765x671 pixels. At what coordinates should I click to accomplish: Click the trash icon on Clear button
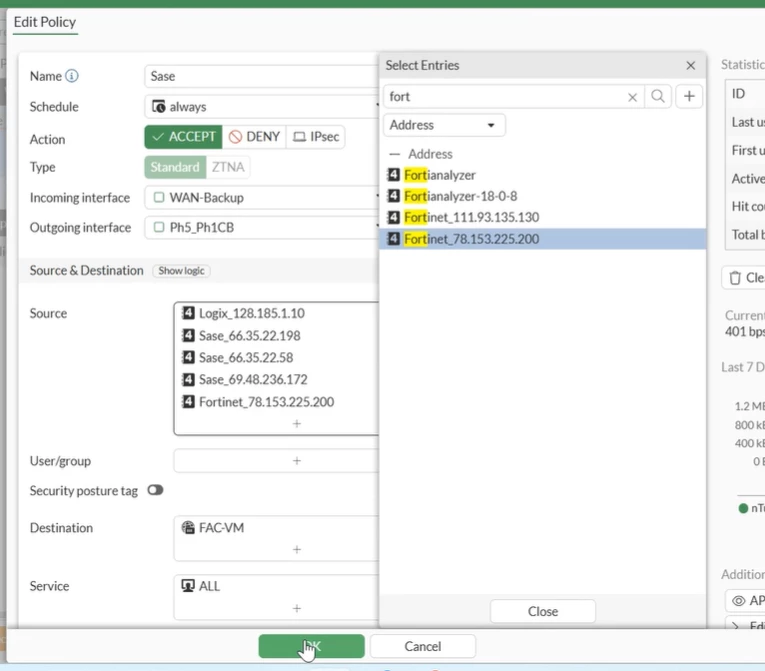click(735, 278)
